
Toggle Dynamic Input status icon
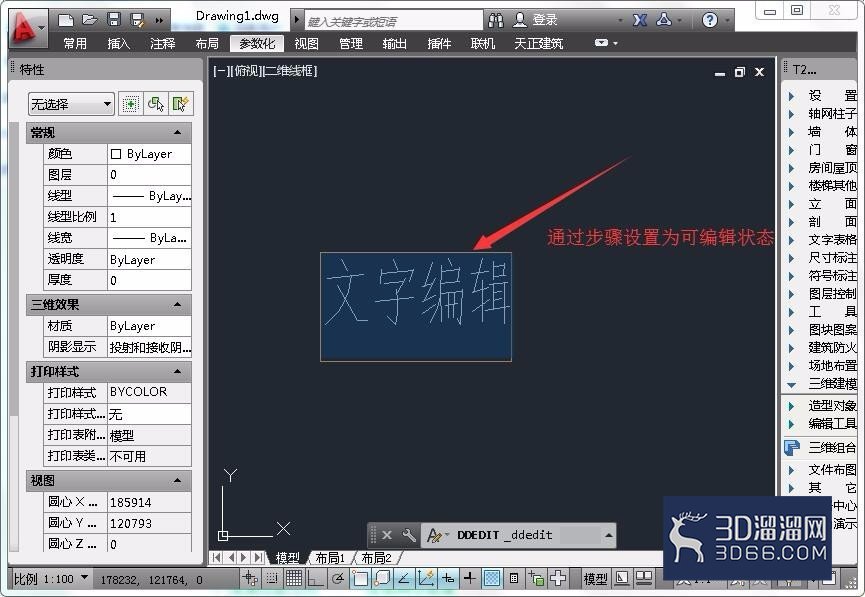pyautogui.click(x=447, y=578)
